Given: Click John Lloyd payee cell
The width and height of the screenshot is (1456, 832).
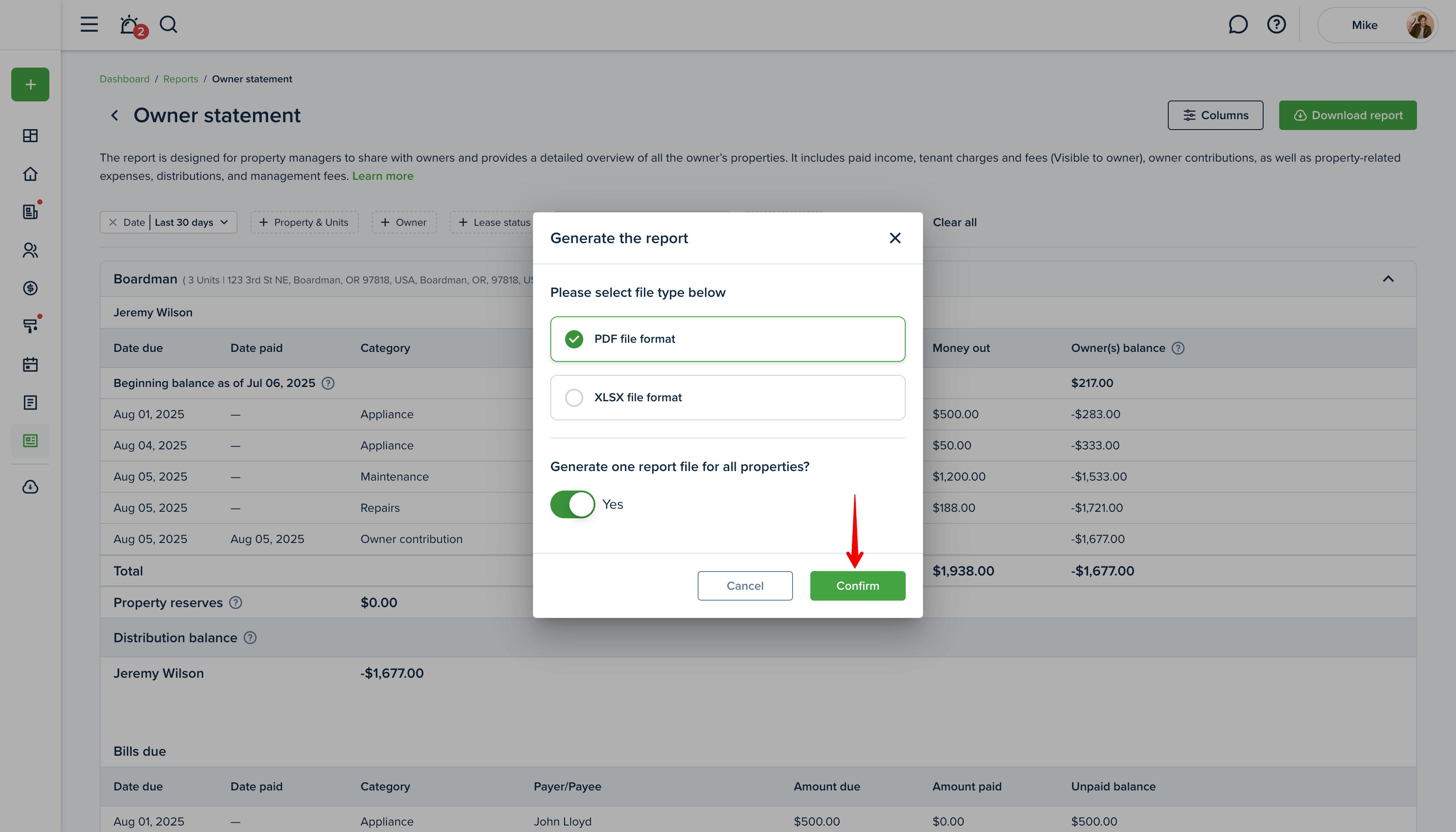Looking at the screenshot, I should [562, 821].
